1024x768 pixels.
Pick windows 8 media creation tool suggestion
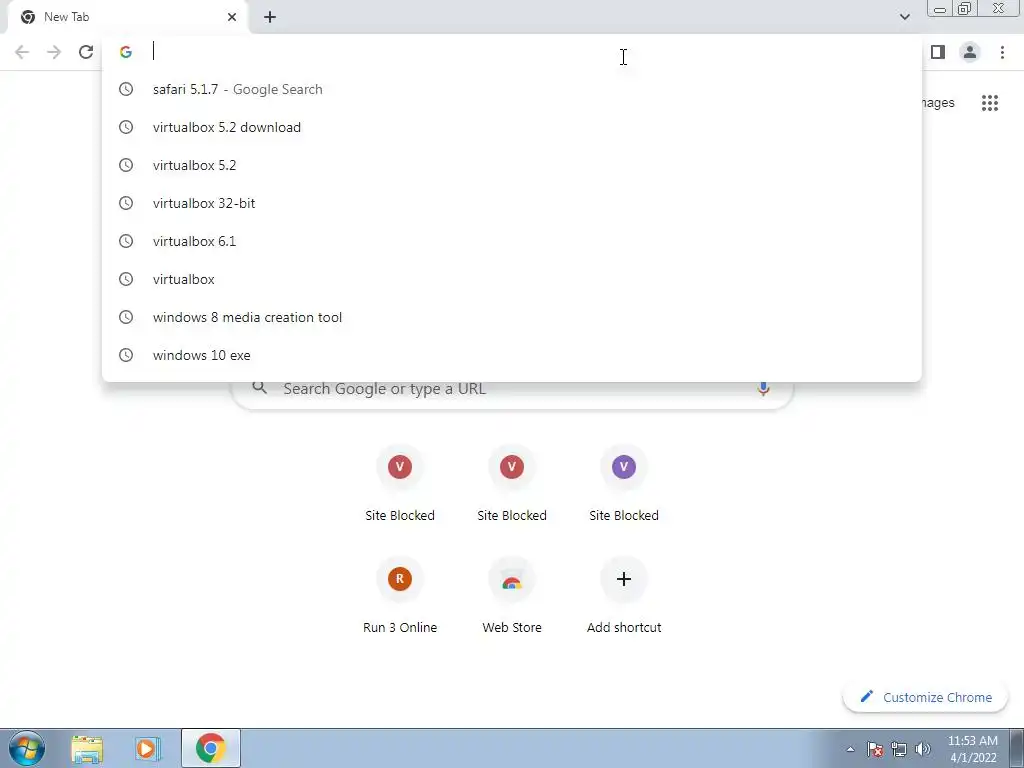(512, 317)
